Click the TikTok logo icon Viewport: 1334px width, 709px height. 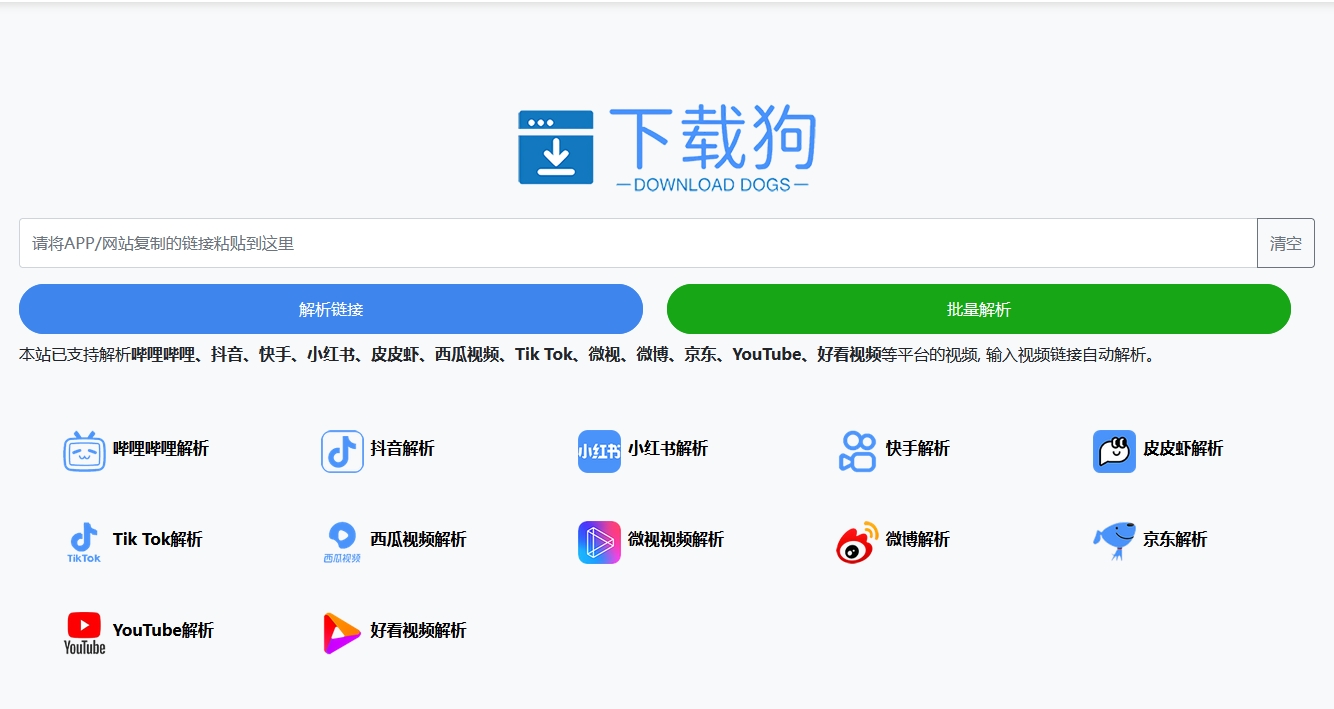(84, 542)
